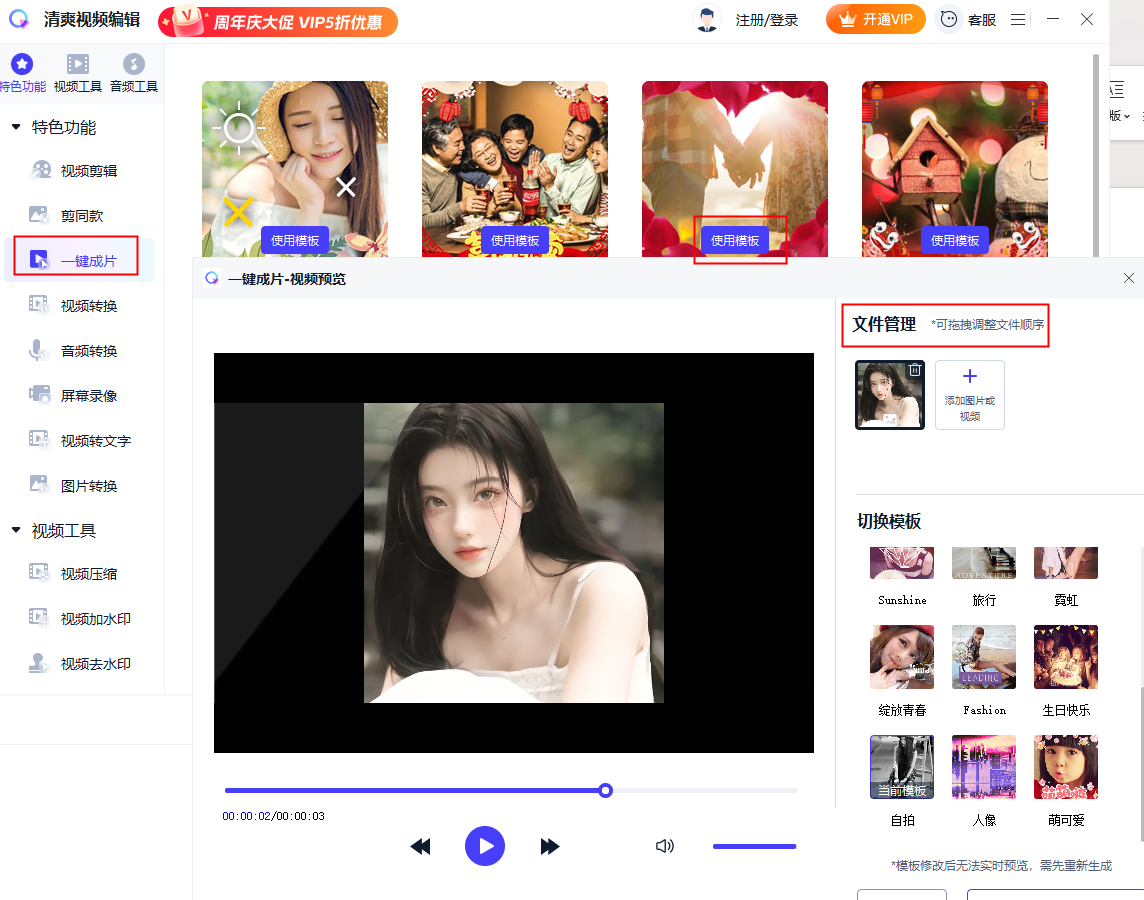The height and width of the screenshot is (900, 1144).
Task: Delete the uploaded photo via trash icon
Action: [x=914, y=368]
